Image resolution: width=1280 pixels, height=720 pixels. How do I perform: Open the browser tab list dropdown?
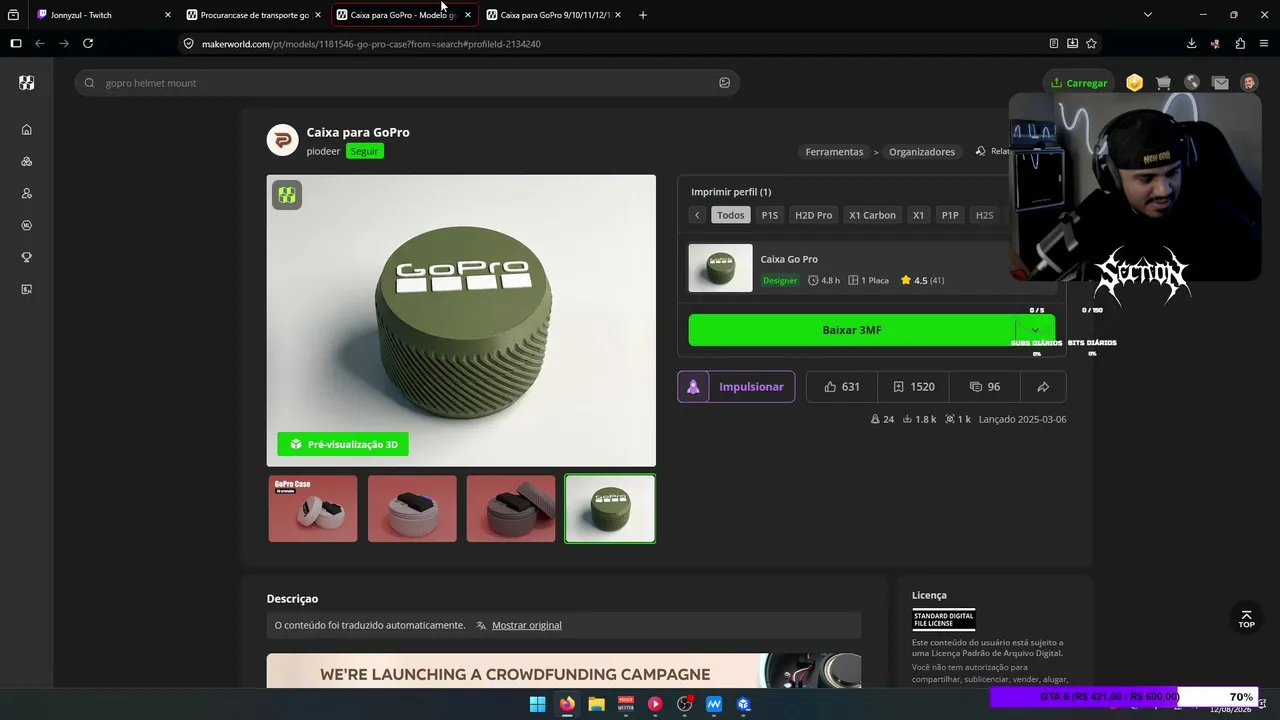click(x=1148, y=15)
